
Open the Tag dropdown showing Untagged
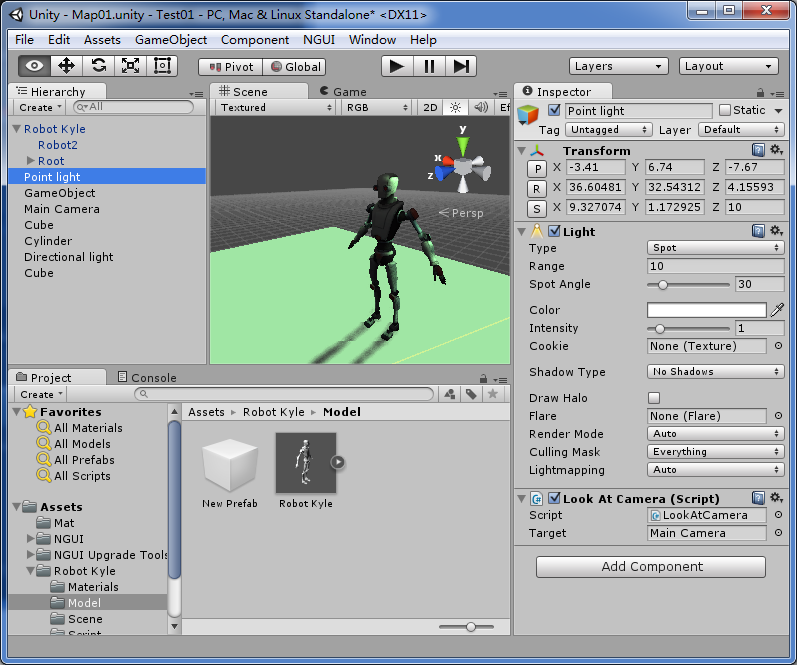[609, 130]
